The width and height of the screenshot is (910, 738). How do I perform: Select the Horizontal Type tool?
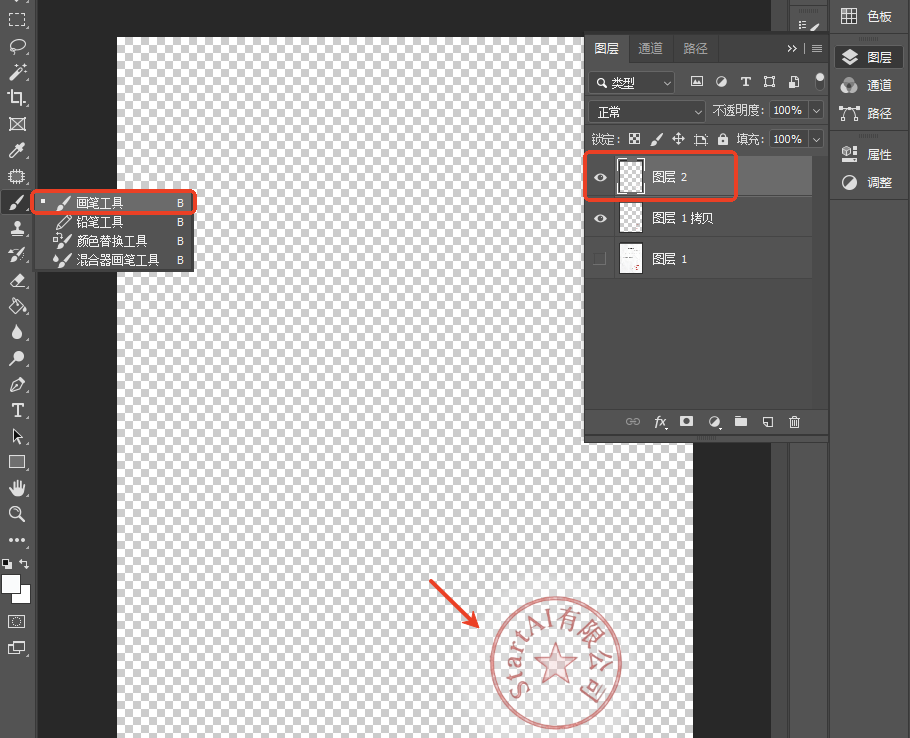17,410
